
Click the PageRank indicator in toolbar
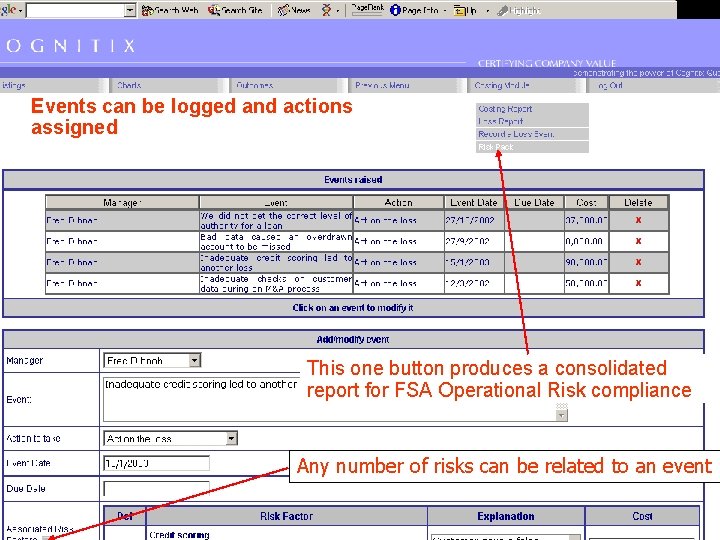pos(367,9)
